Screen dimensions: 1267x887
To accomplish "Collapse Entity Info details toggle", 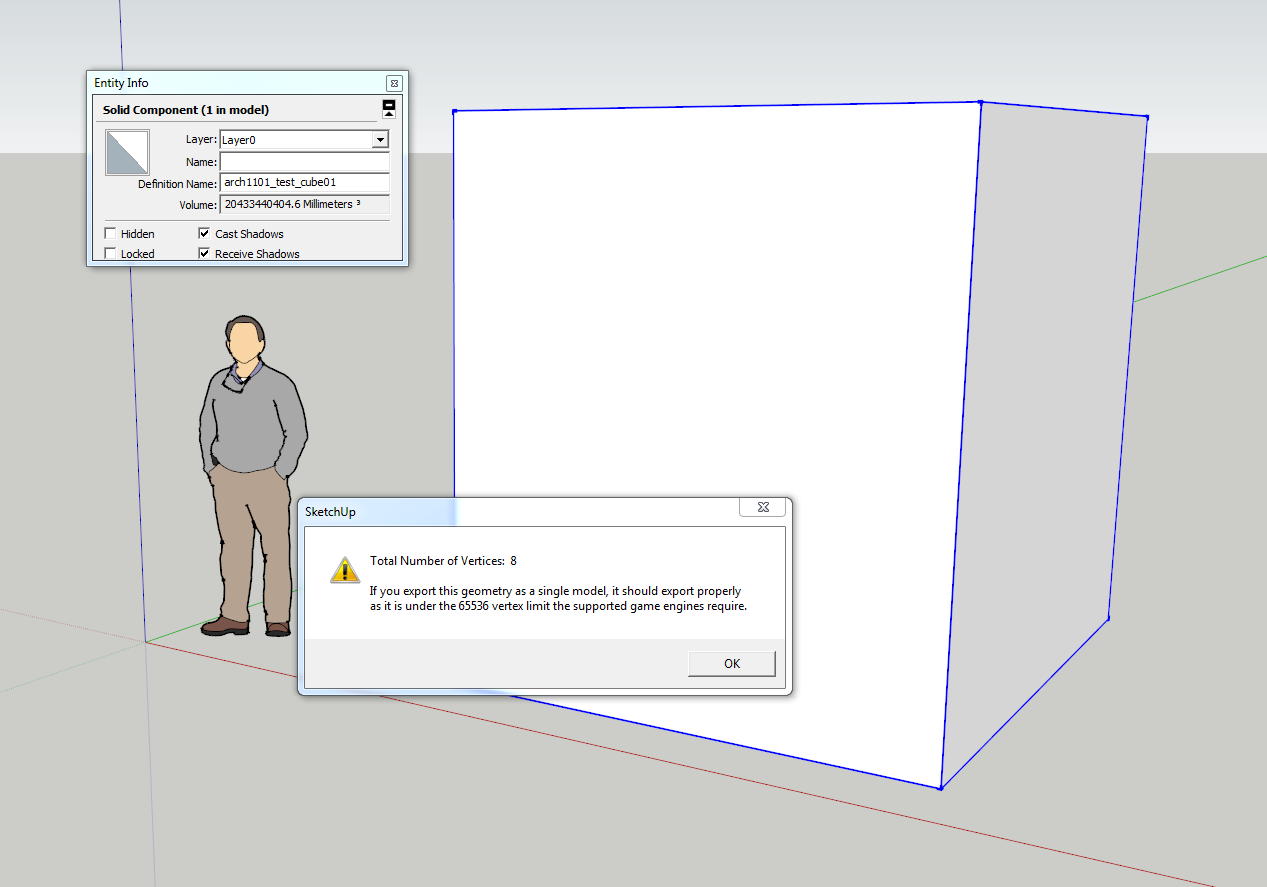I will (389, 108).
